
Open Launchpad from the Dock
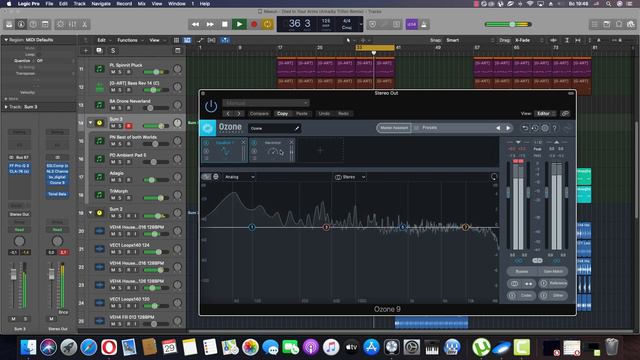(x=69, y=347)
